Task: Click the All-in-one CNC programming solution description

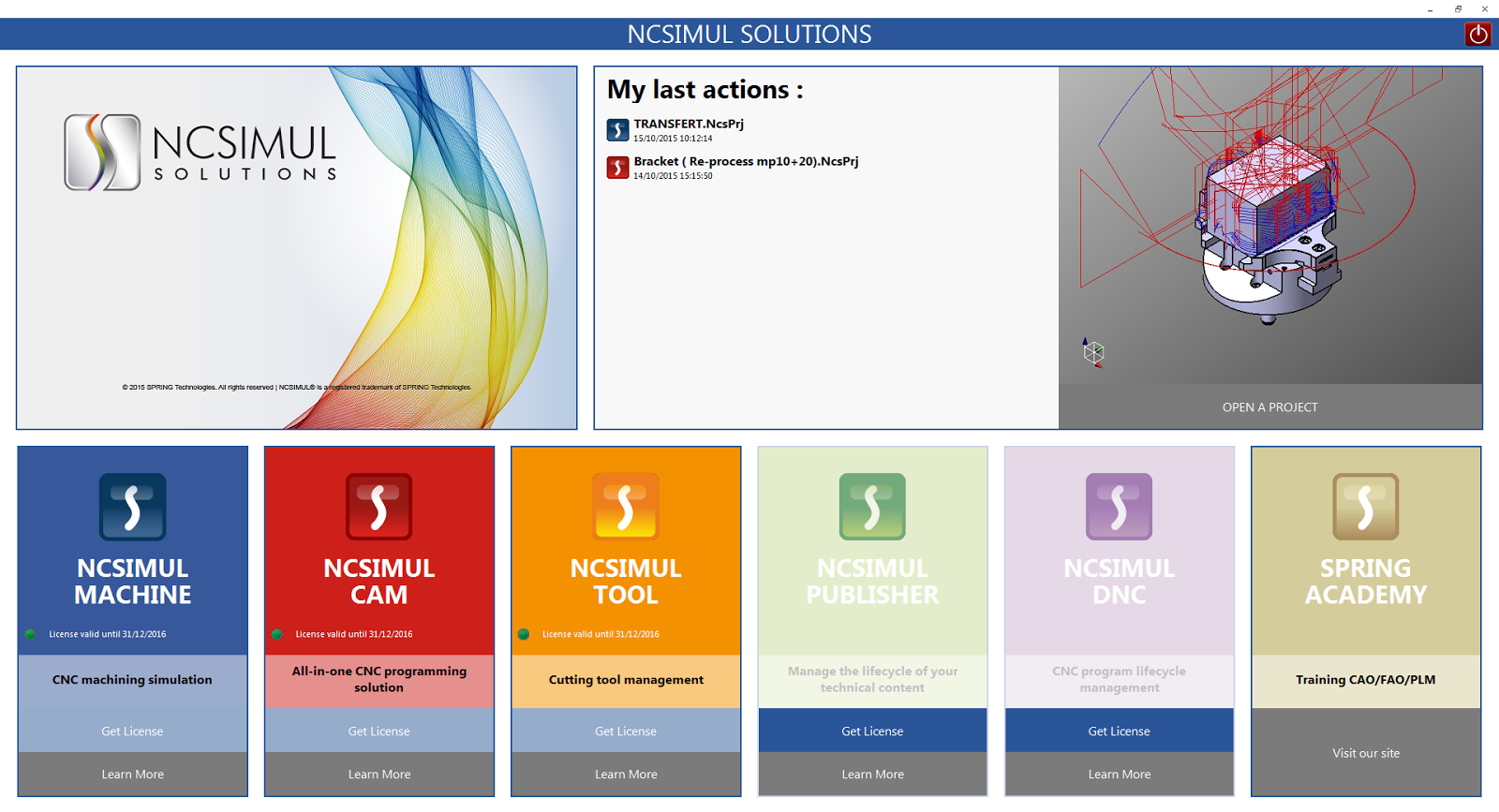Action: [379, 679]
